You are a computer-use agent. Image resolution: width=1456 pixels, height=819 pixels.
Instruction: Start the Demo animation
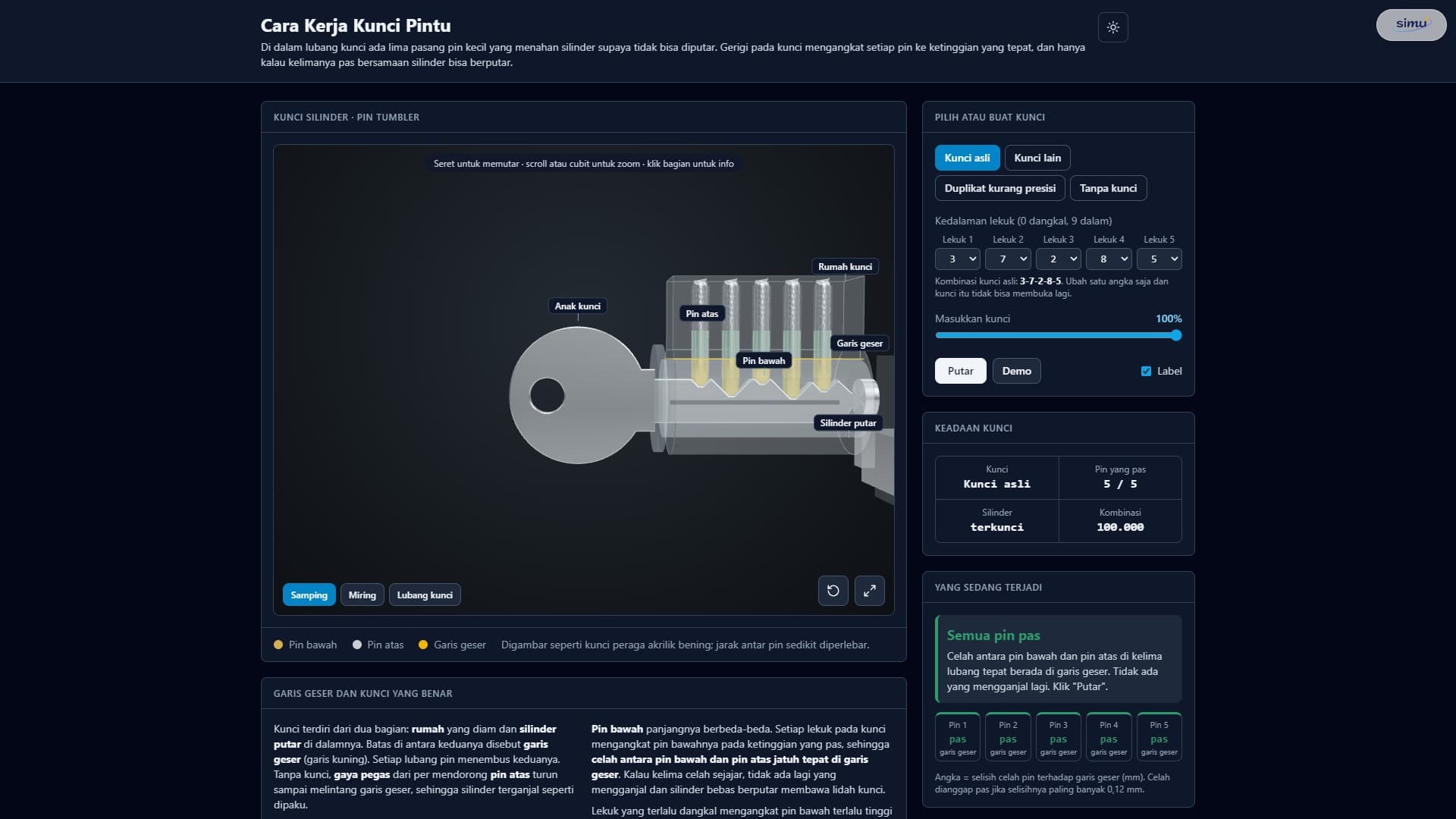tap(1016, 371)
